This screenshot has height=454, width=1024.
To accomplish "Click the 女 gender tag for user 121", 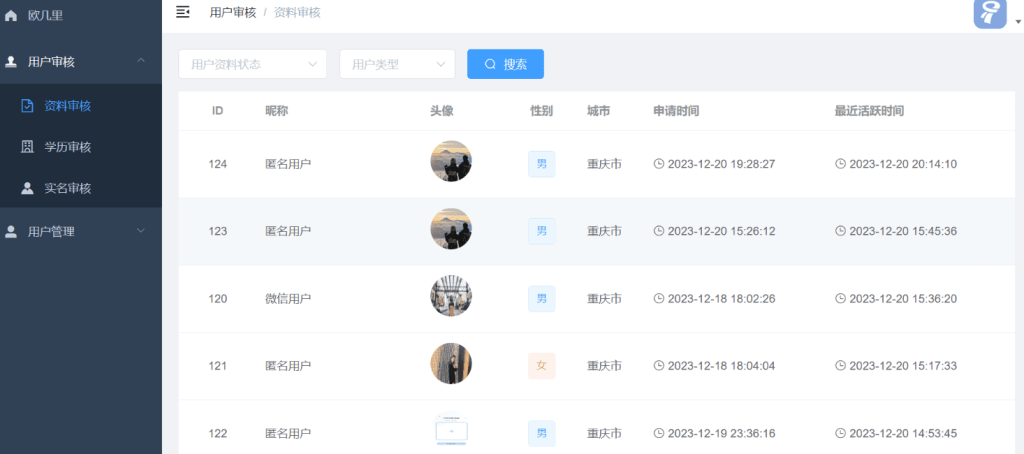I will point(541,366).
